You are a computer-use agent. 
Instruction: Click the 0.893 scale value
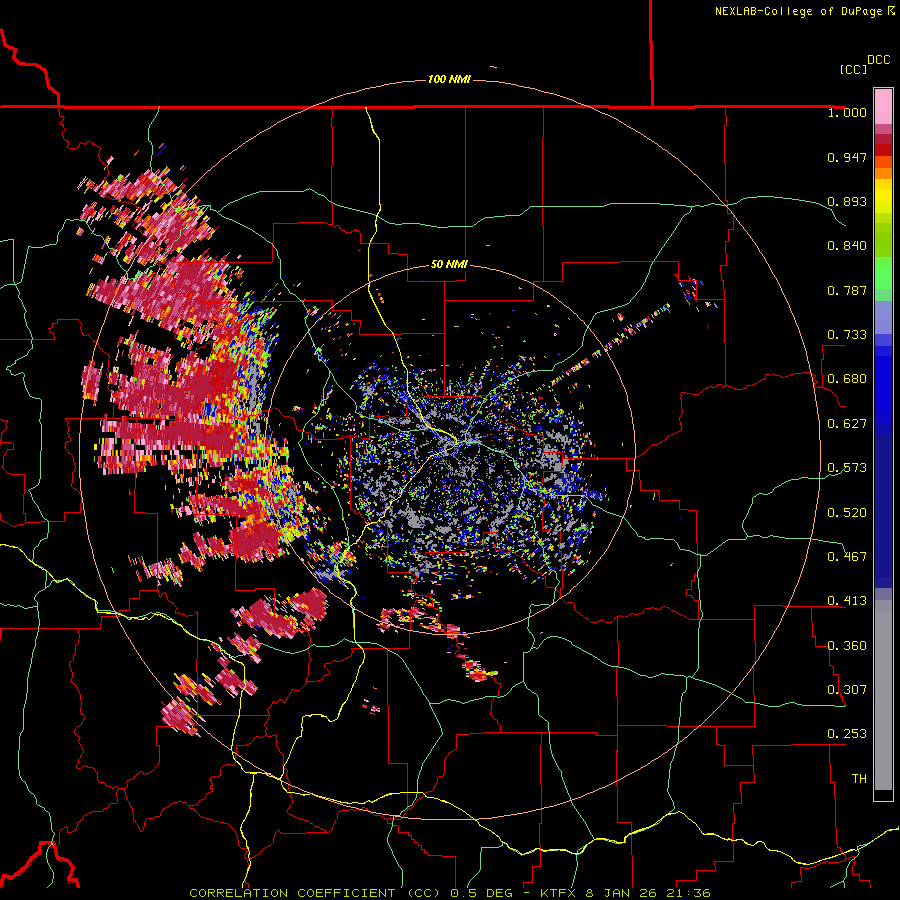click(847, 201)
